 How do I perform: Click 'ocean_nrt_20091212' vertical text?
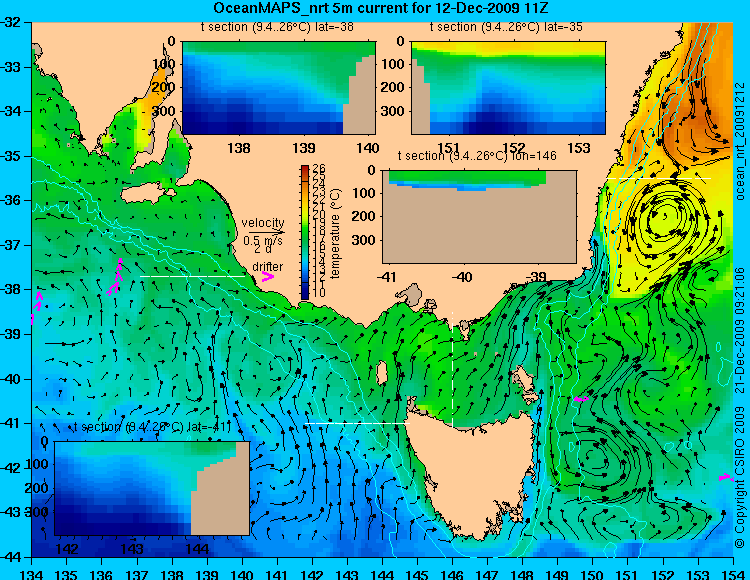(x=740, y=140)
